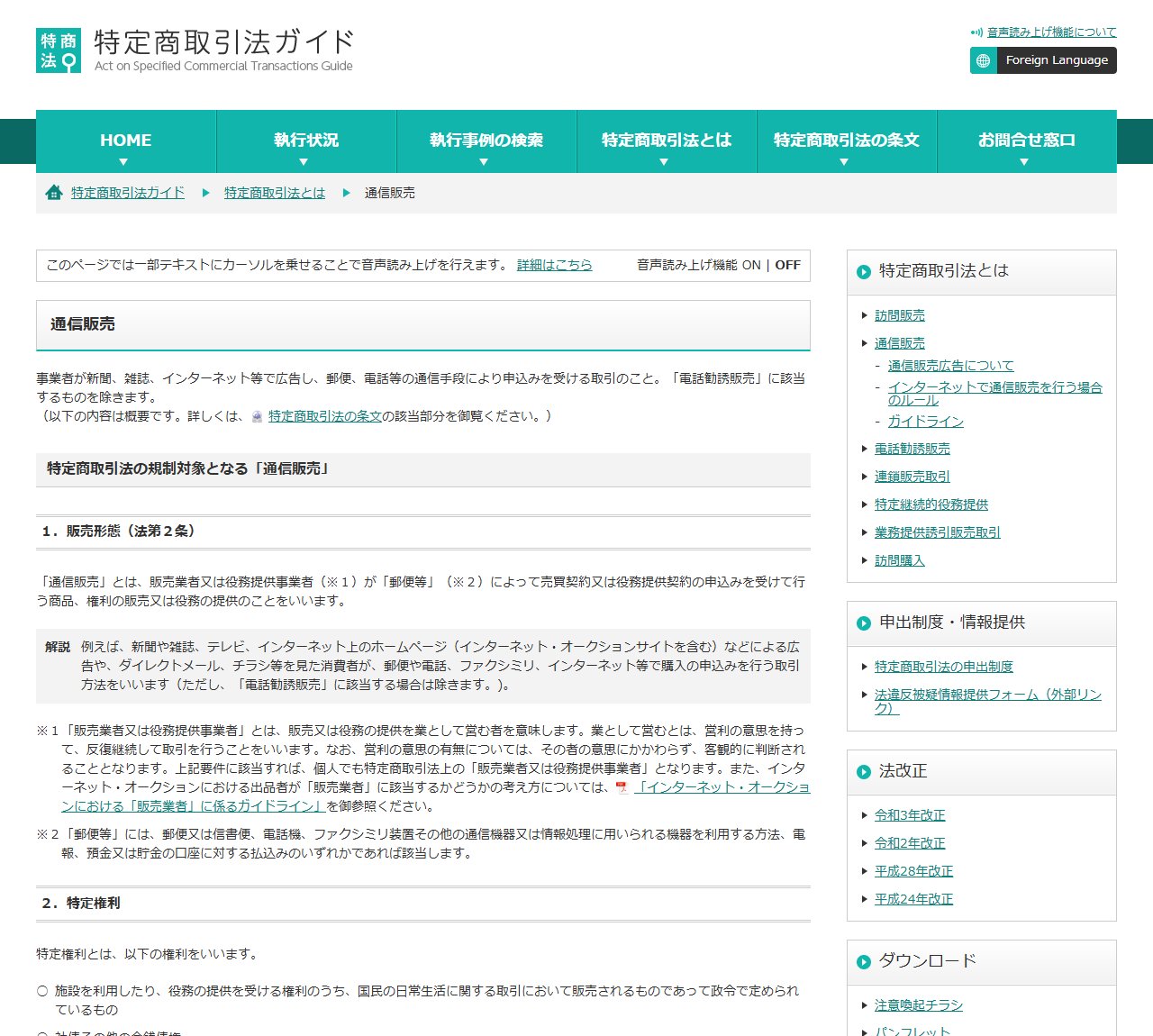This screenshot has width=1153, height=1036.
Task: Open the 詳細はこちら link
Action: (555, 265)
